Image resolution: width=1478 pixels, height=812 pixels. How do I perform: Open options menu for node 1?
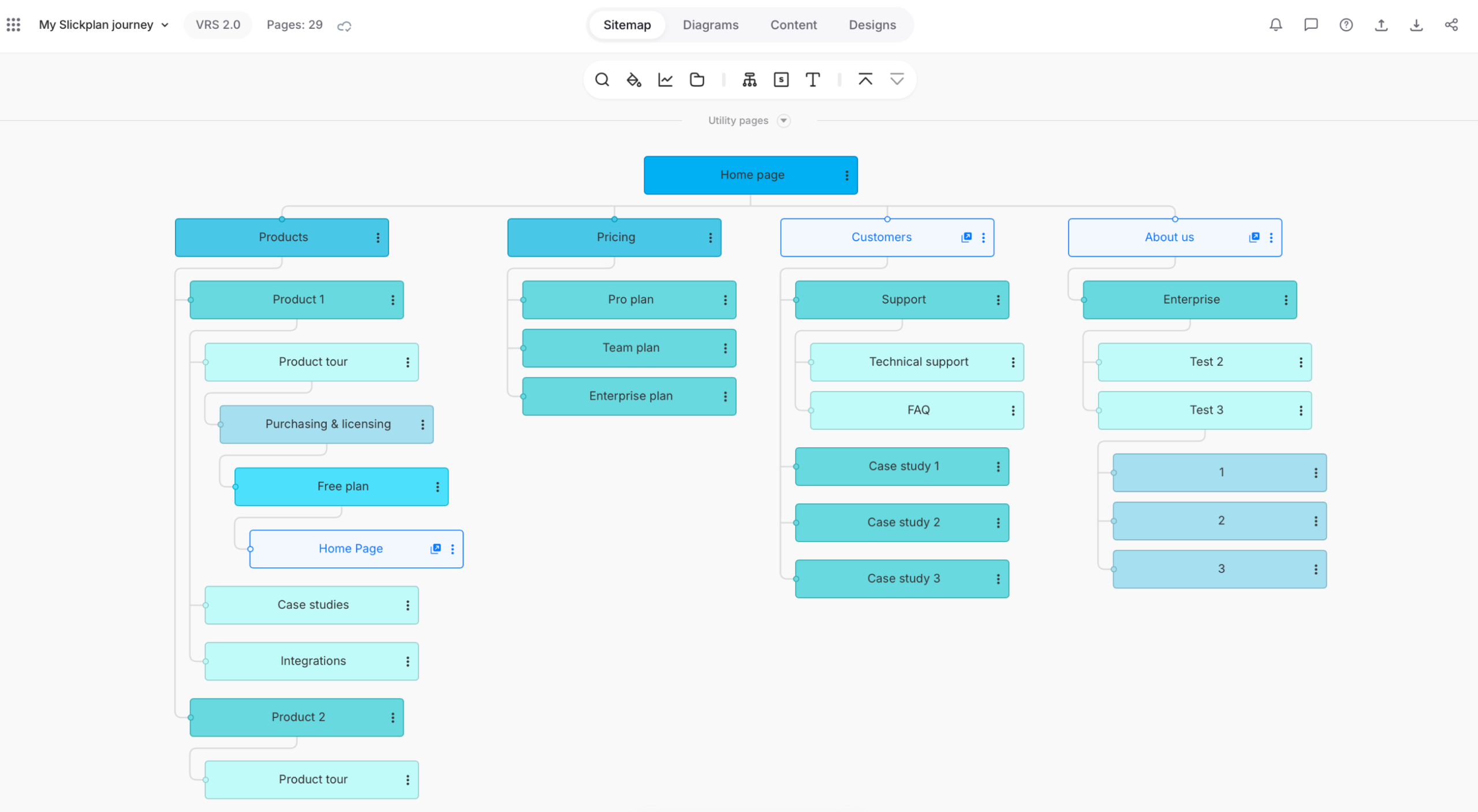[1316, 473]
